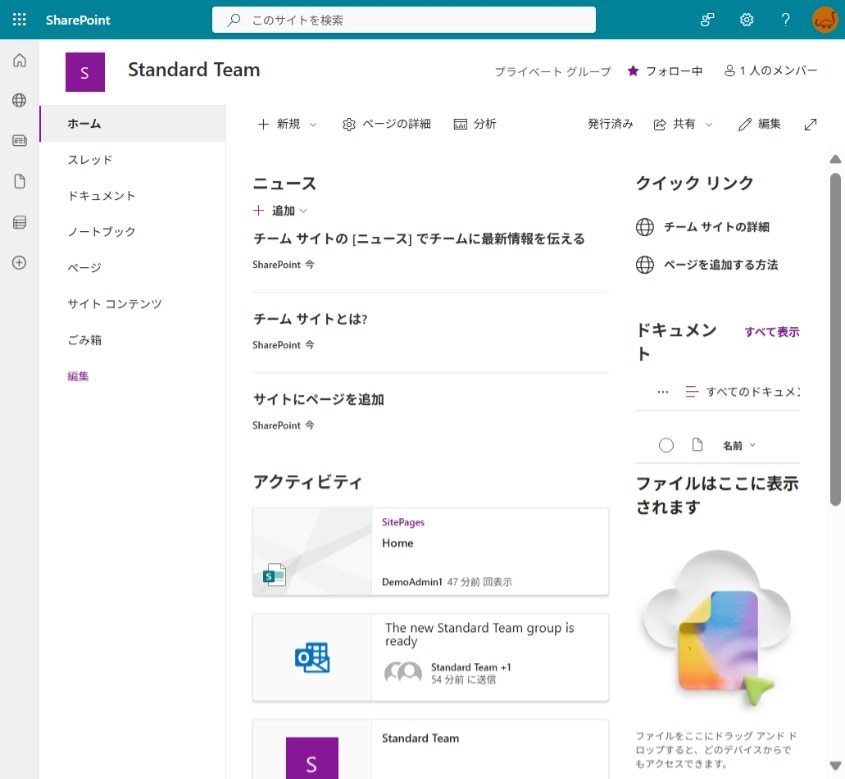Click the search magnifier icon

[234, 20]
